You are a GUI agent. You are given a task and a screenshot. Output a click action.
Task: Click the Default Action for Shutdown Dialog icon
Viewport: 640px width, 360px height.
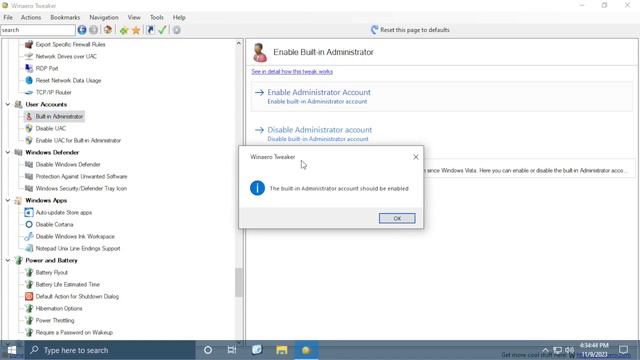click(29, 296)
